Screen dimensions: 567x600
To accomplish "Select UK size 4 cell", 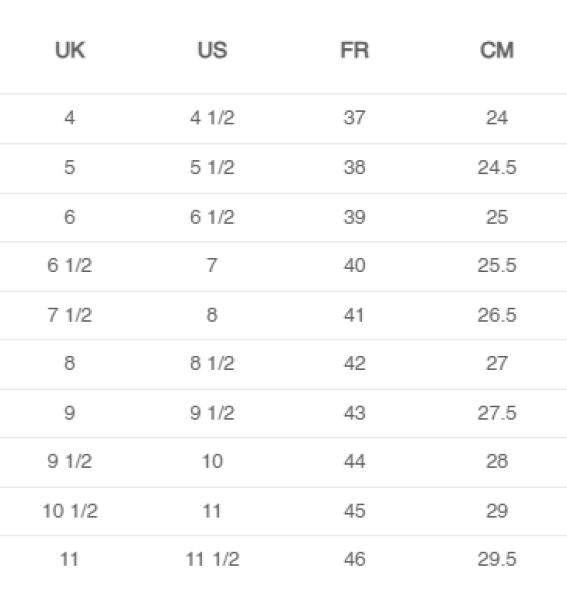I will click(70, 117).
